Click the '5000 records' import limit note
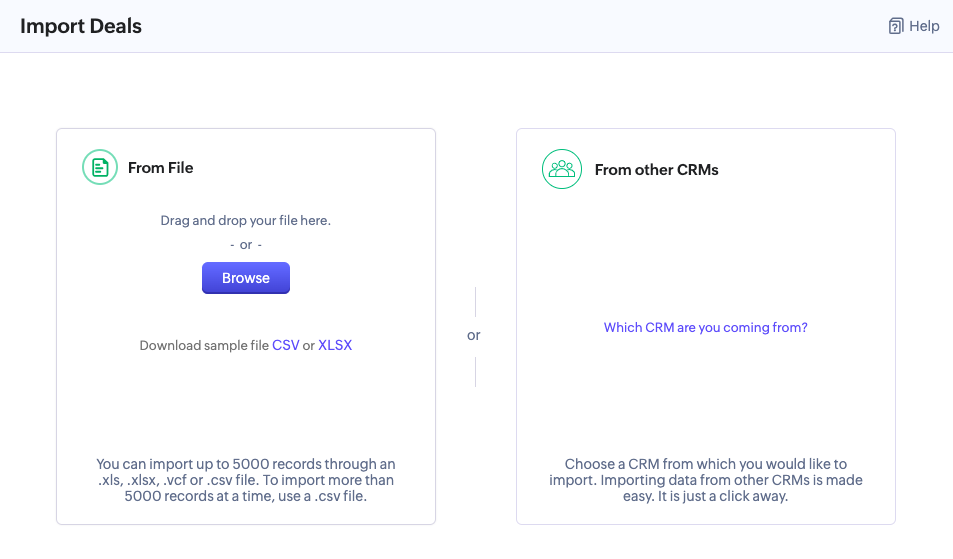Screen dimensions: 953x559 click(x=246, y=480)
